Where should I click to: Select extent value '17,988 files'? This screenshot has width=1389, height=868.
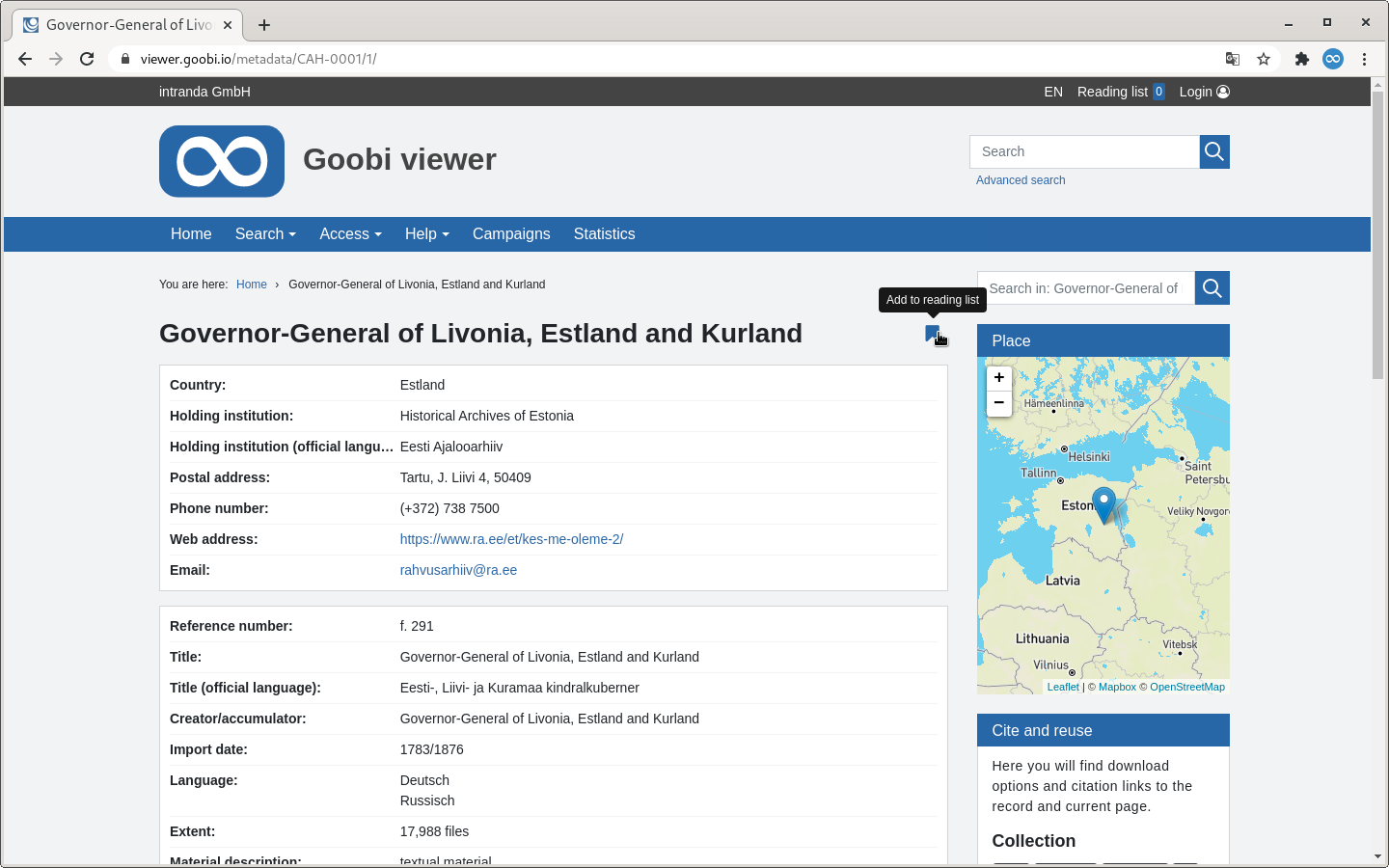point(434,831)
